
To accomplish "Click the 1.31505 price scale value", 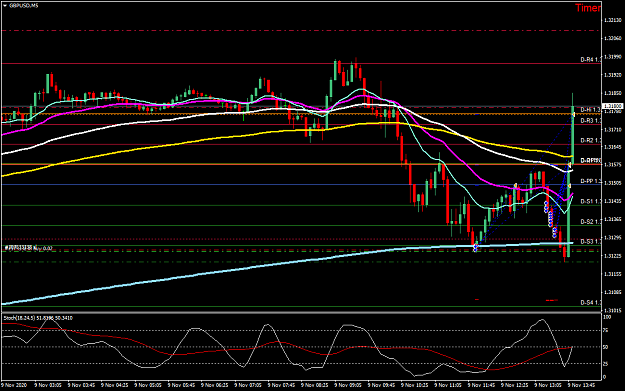I will pos(613,183).
